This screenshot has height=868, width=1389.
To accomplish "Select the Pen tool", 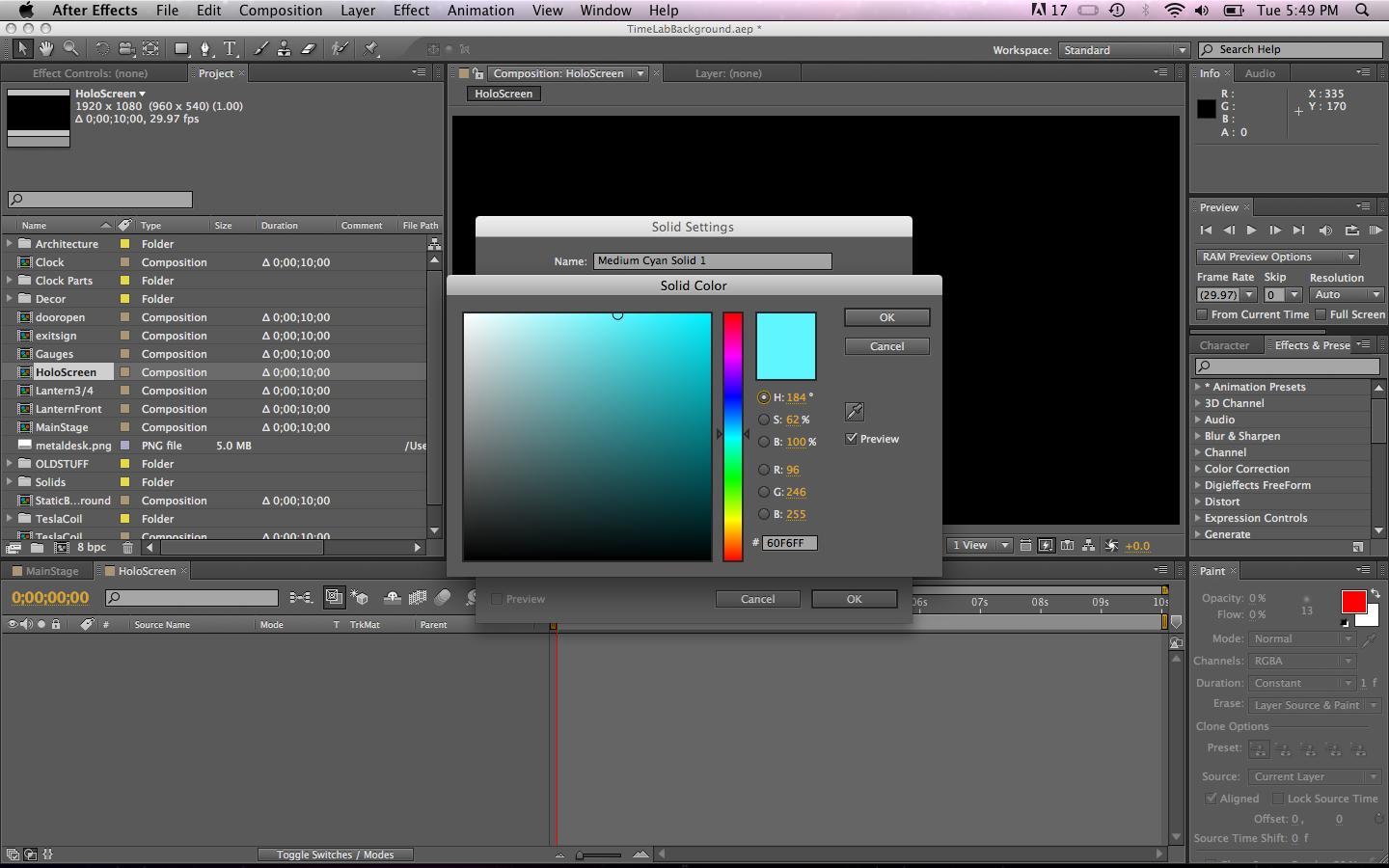I will pyautogui.click(x=204, y=48).
